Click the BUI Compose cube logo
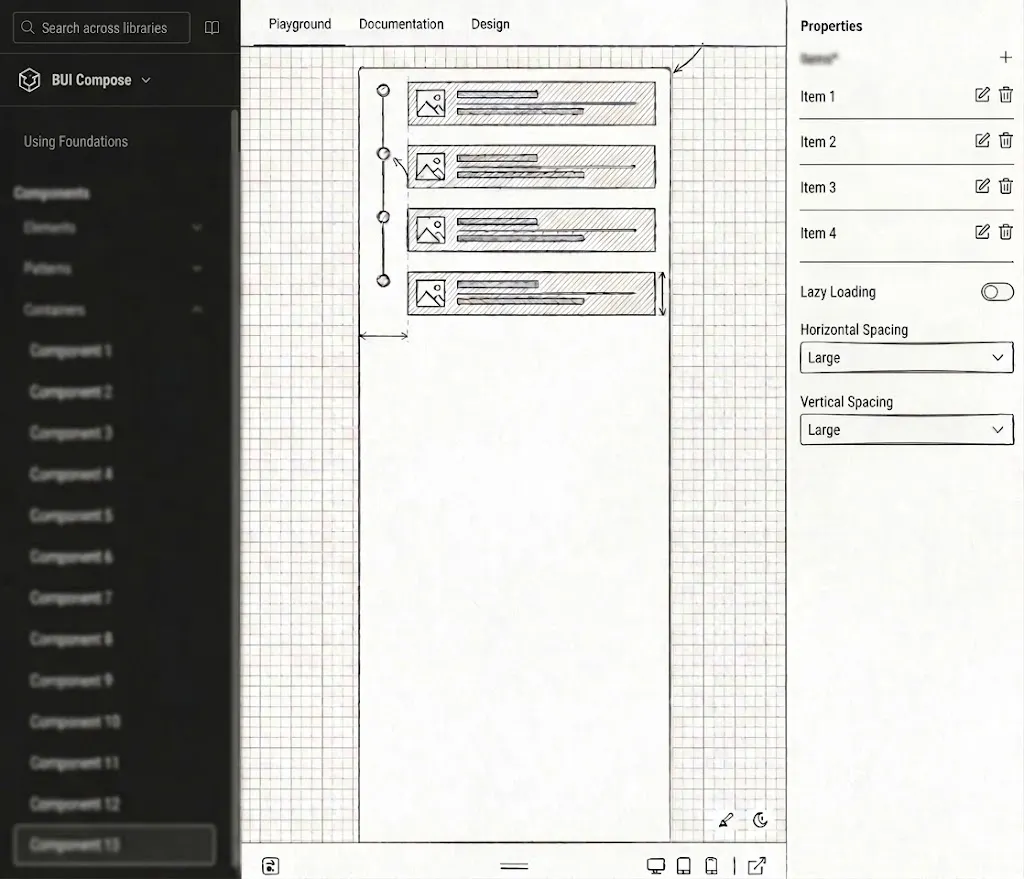The height and width of the screenshot is (879, 1024). coord(29,80)
